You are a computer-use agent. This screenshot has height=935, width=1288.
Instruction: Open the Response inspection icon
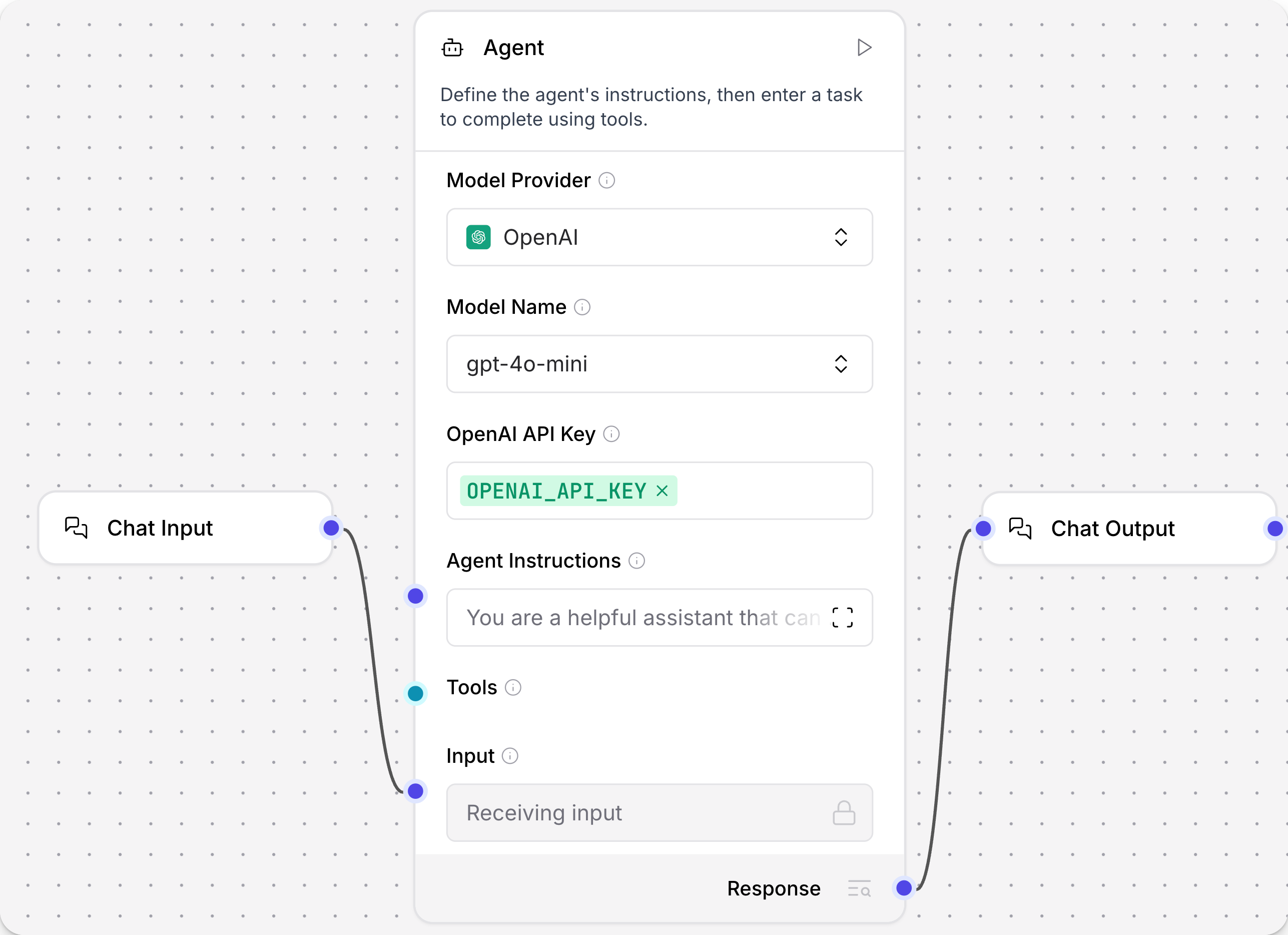(x=859, y=888)
